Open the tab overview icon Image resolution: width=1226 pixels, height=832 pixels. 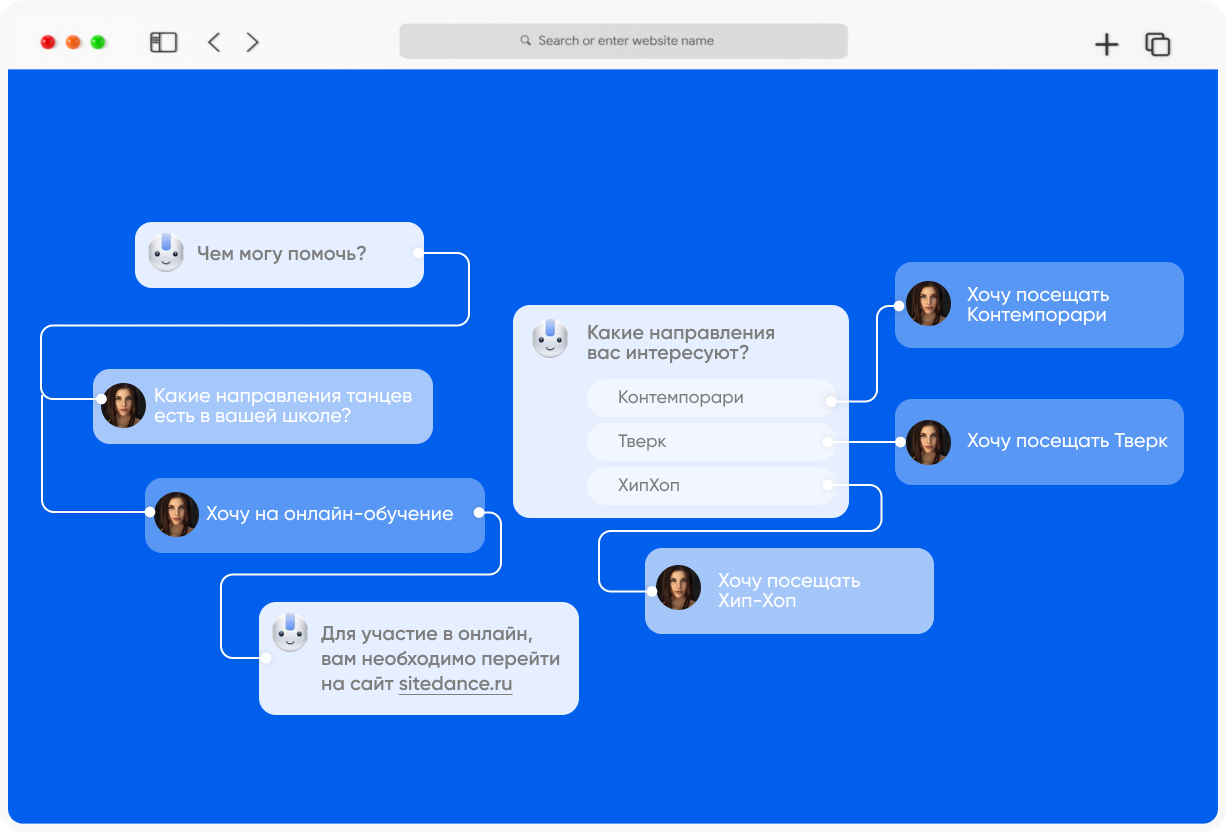(x=1158, y=44)
